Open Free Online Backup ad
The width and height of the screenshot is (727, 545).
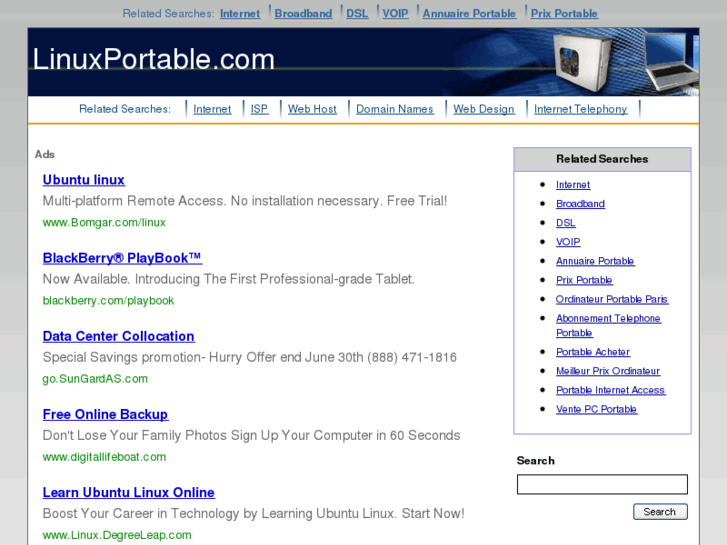[105, 414]
